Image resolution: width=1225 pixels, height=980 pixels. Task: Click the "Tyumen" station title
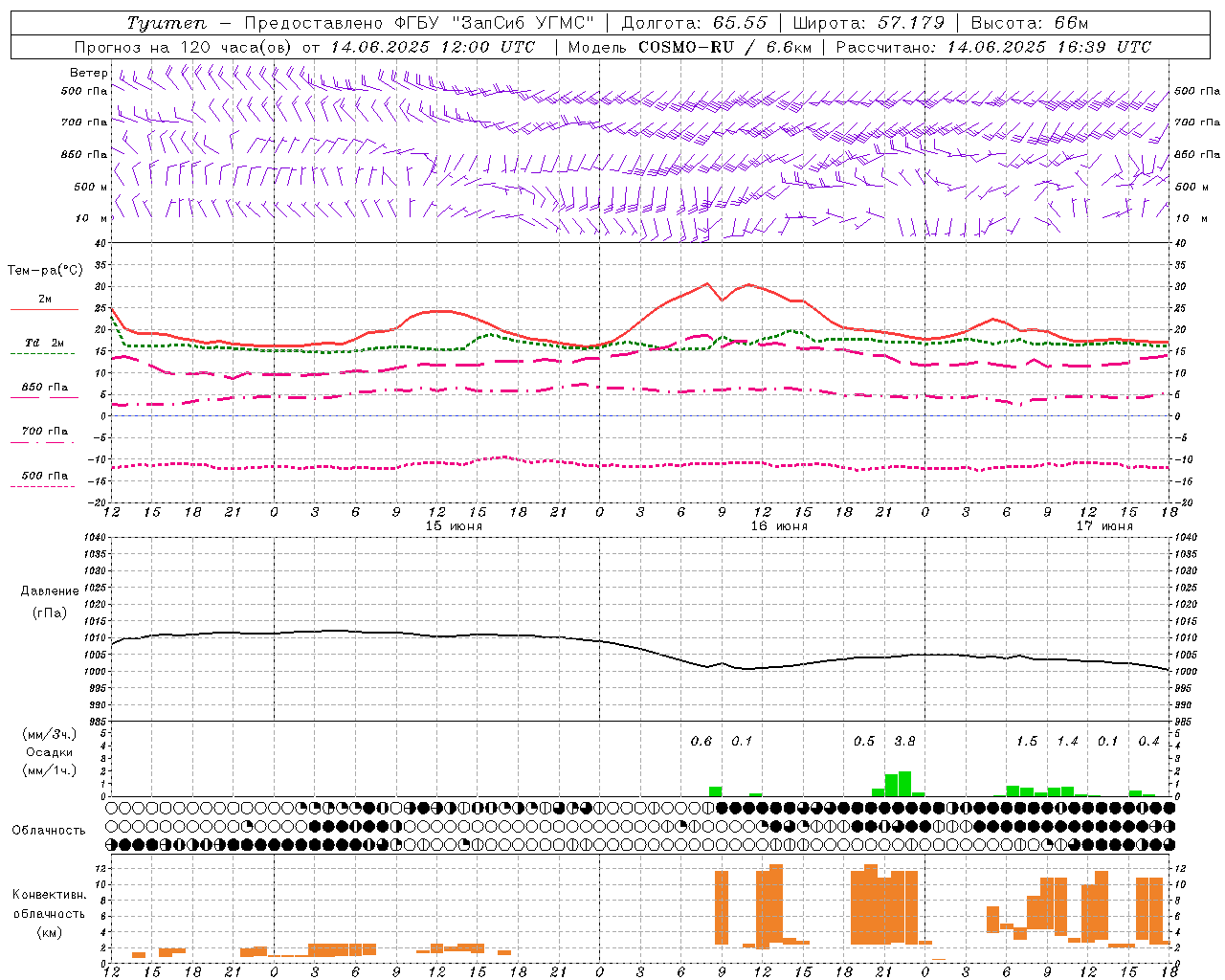166,23
